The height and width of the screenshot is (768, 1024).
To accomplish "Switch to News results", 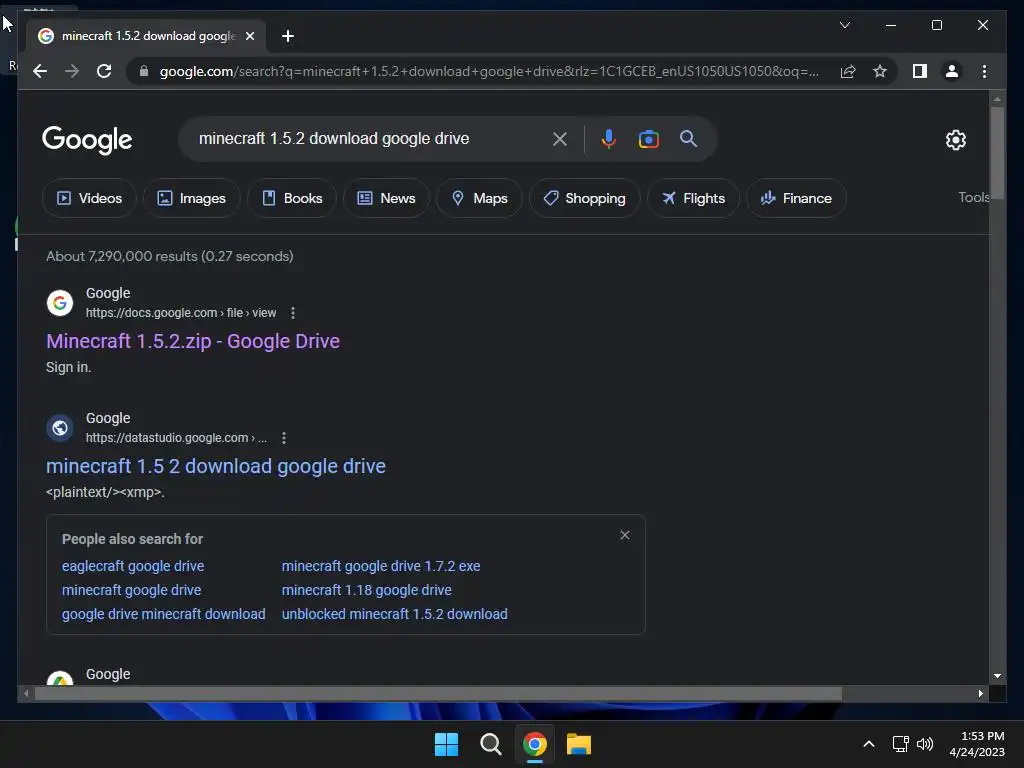I will (x=386, y=198).
